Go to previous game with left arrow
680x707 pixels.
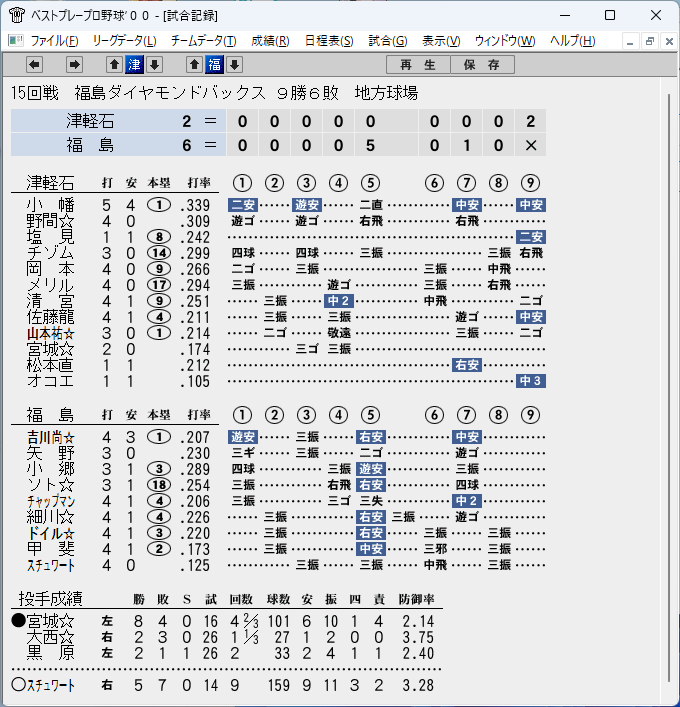34,64
